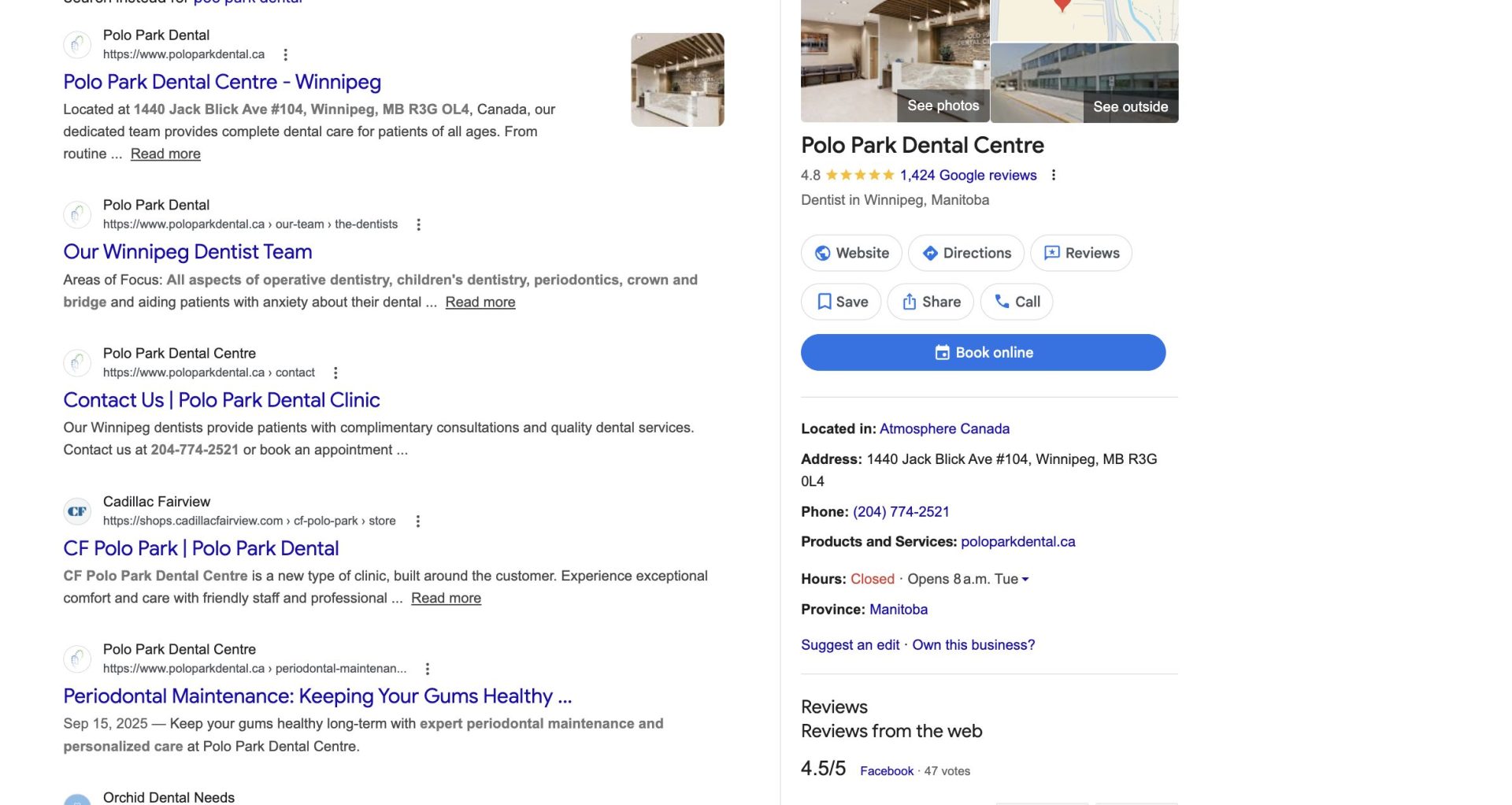Image resolution: width=1512 pixels, height=805 pixels.
Task: Expand the business hours dropdown arrow
Action: (1025, 579)
